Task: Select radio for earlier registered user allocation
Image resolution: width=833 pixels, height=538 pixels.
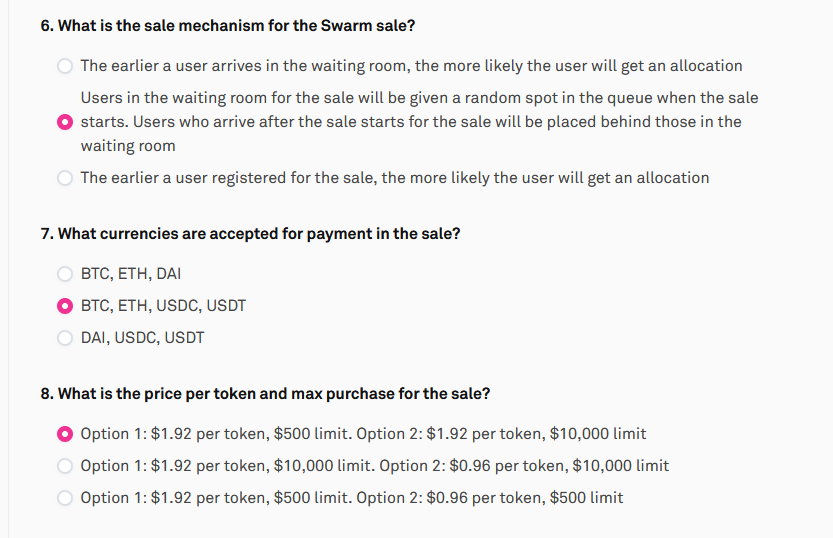Action: point(65,178)
